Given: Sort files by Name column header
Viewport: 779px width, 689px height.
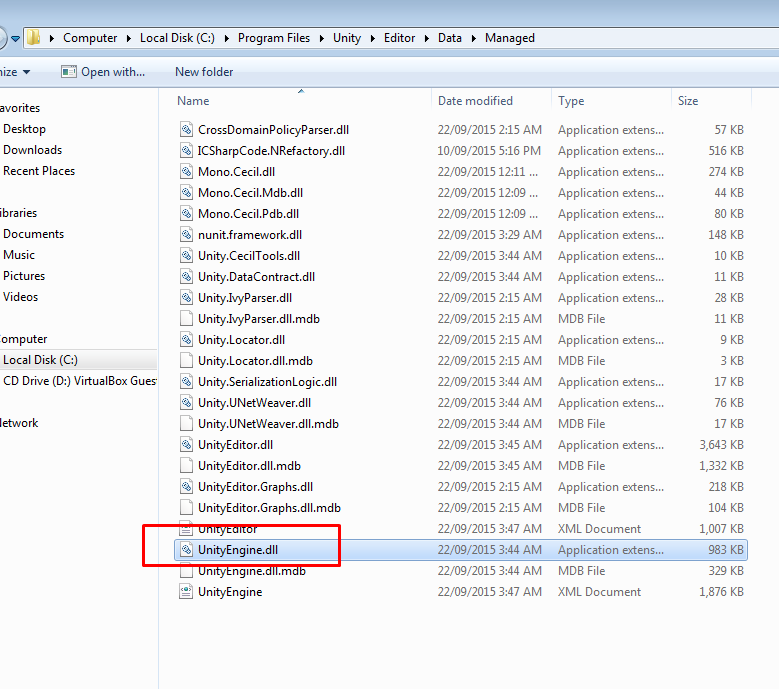Looking at the screenshot, I should click(x=193, y=101).
